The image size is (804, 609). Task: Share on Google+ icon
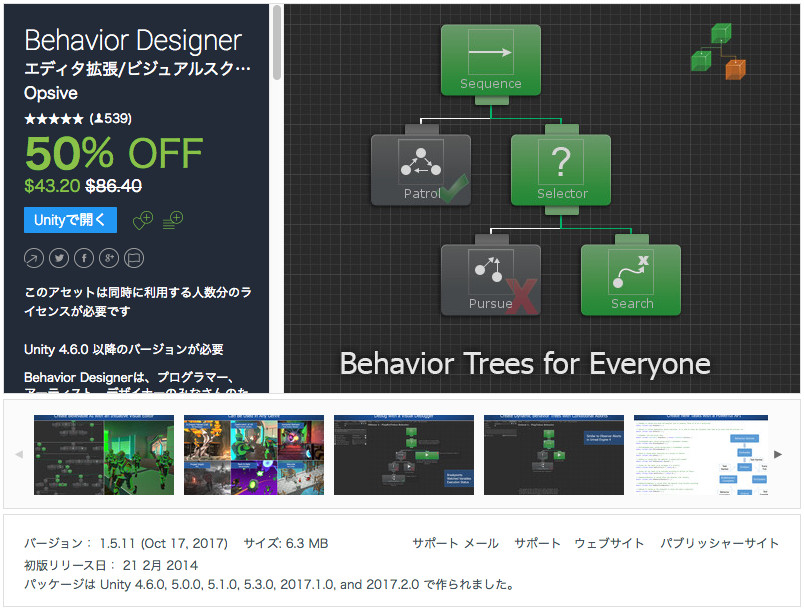click(x=109, y=258)
